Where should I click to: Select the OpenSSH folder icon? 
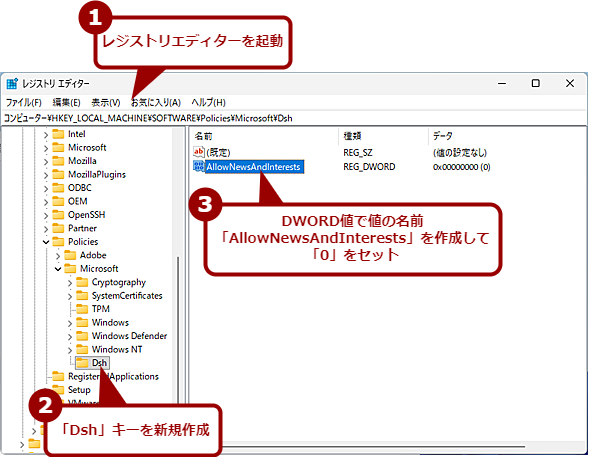pos(58,215)
